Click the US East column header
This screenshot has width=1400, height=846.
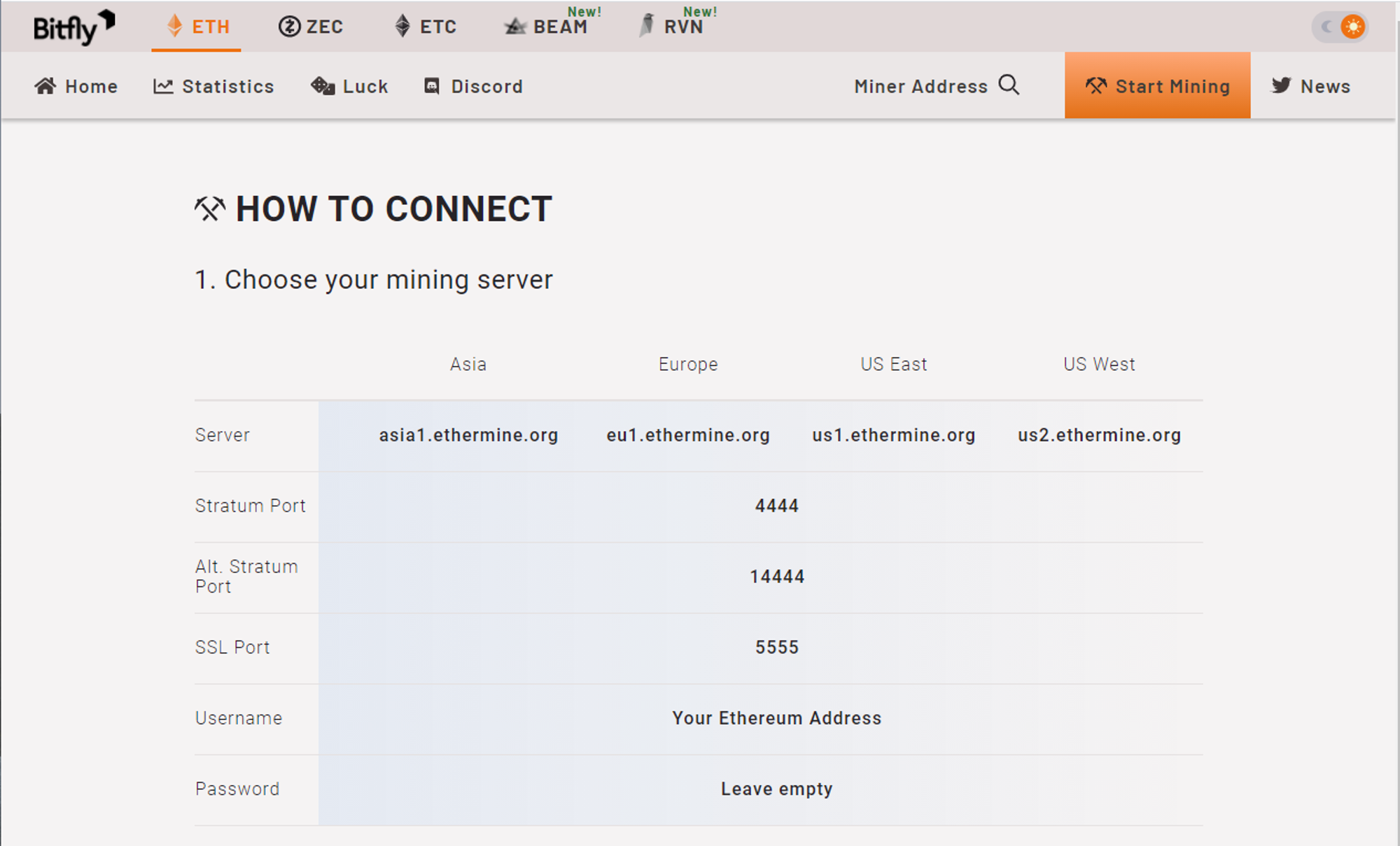[894, 364]
